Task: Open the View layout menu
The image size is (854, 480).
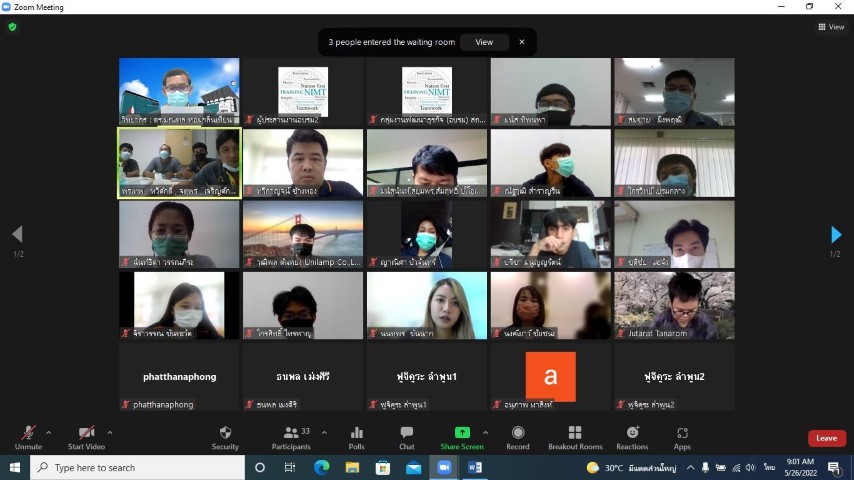Action: pyautogui.click(x=831, y=27)
